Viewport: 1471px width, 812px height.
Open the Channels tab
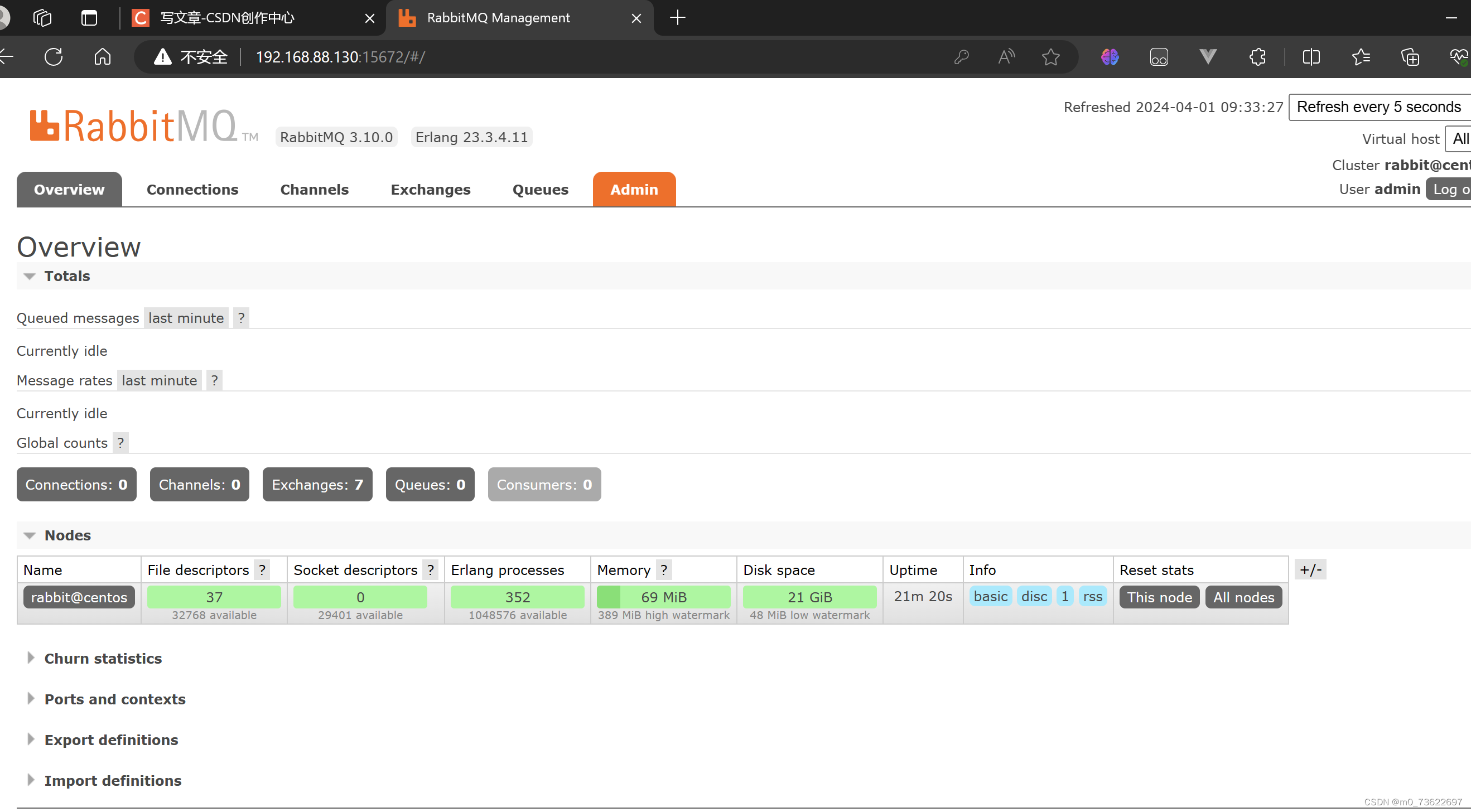tap(314, 190)
